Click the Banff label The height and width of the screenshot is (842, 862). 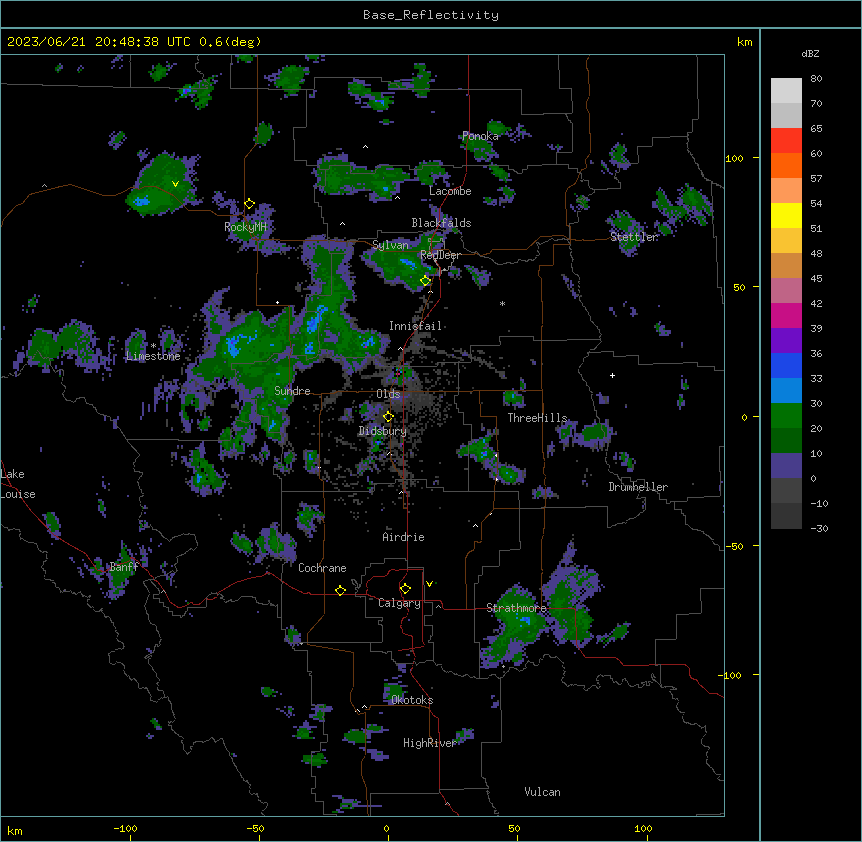click(x=124, y=567)
